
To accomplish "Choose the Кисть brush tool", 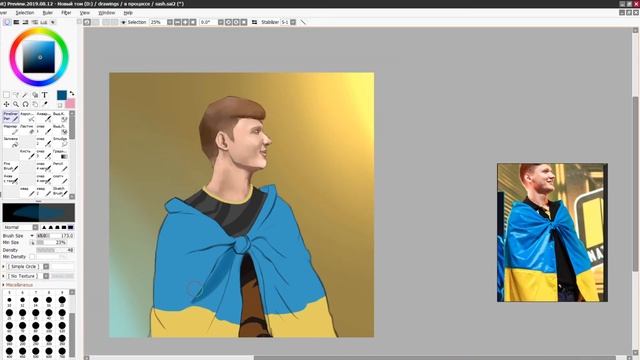I will (27, 154).
